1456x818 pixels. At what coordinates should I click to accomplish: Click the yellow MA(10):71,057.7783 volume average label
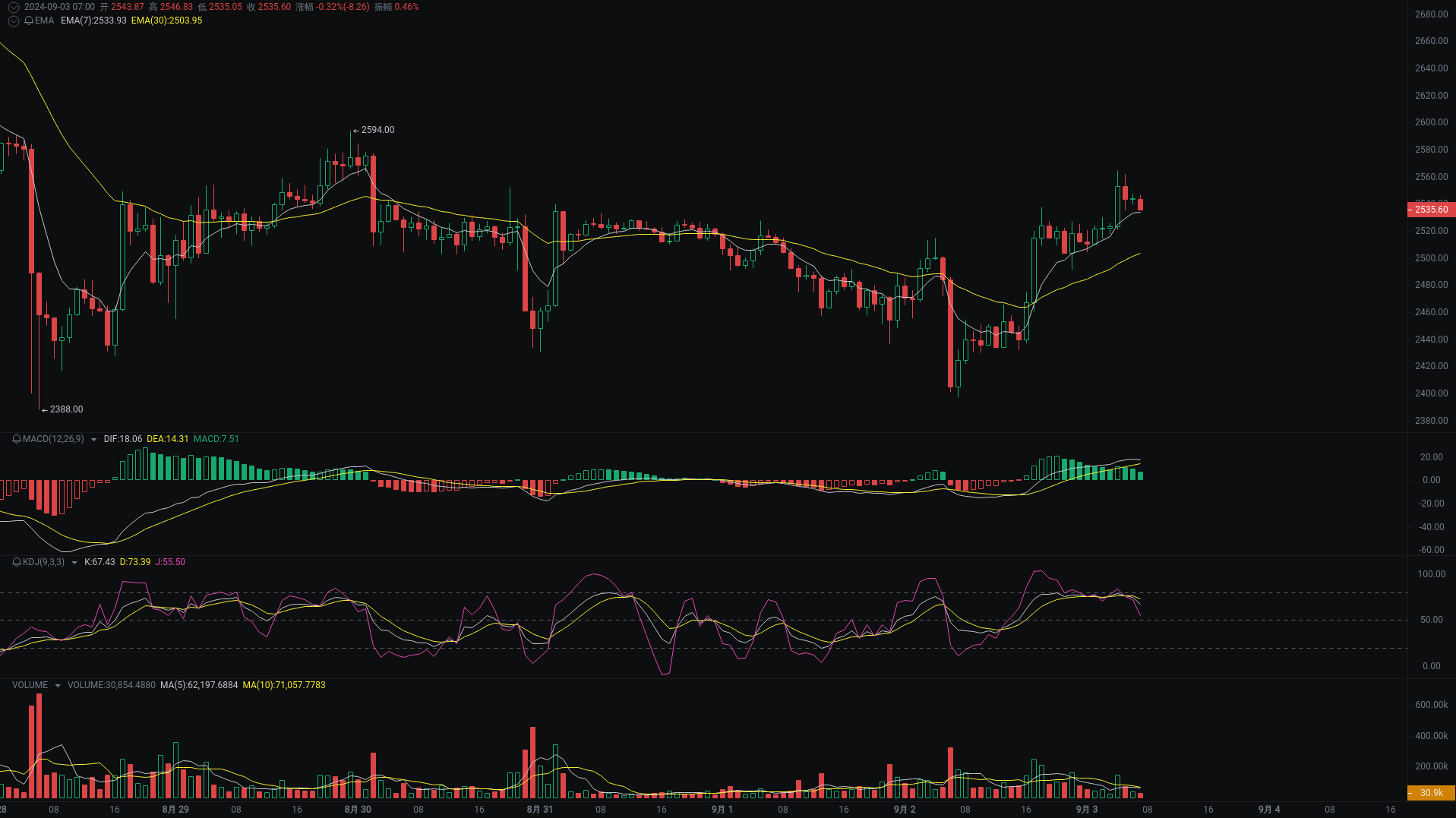283,684
